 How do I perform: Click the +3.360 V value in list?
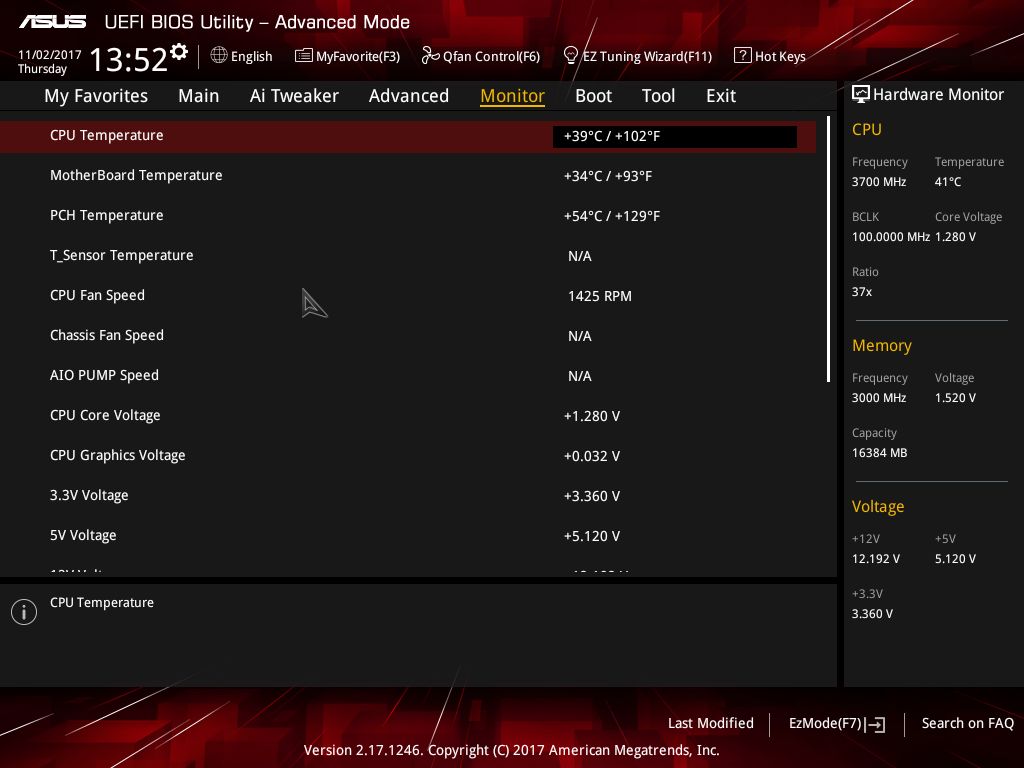pos(592,496)
